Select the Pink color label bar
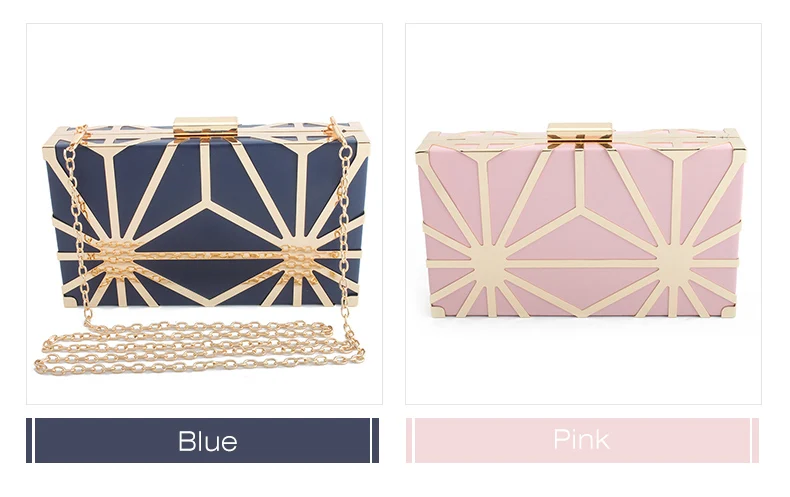 582,440
